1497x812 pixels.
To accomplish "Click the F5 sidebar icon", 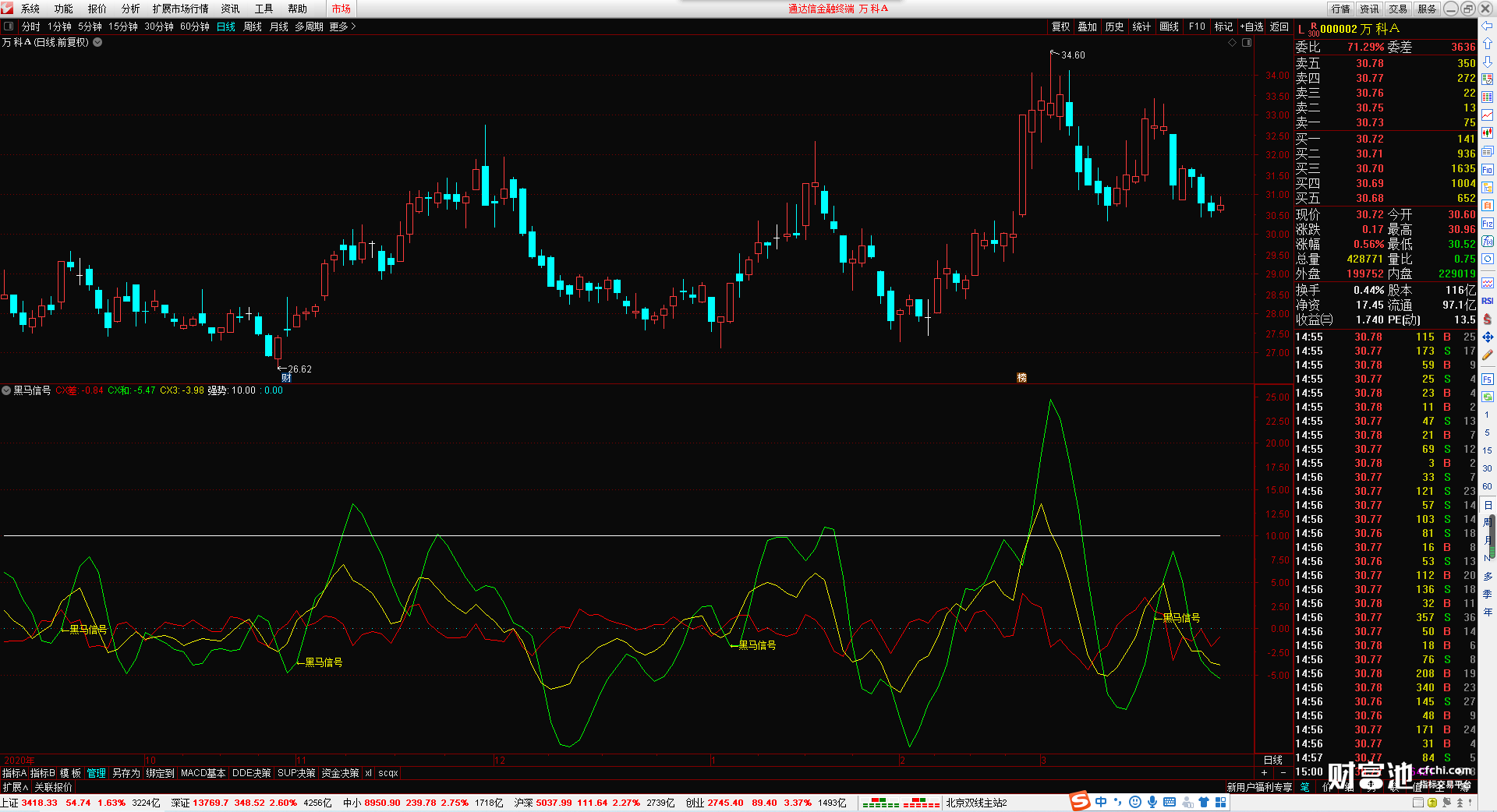I will pyautogui.click(x=1488, y=380).
